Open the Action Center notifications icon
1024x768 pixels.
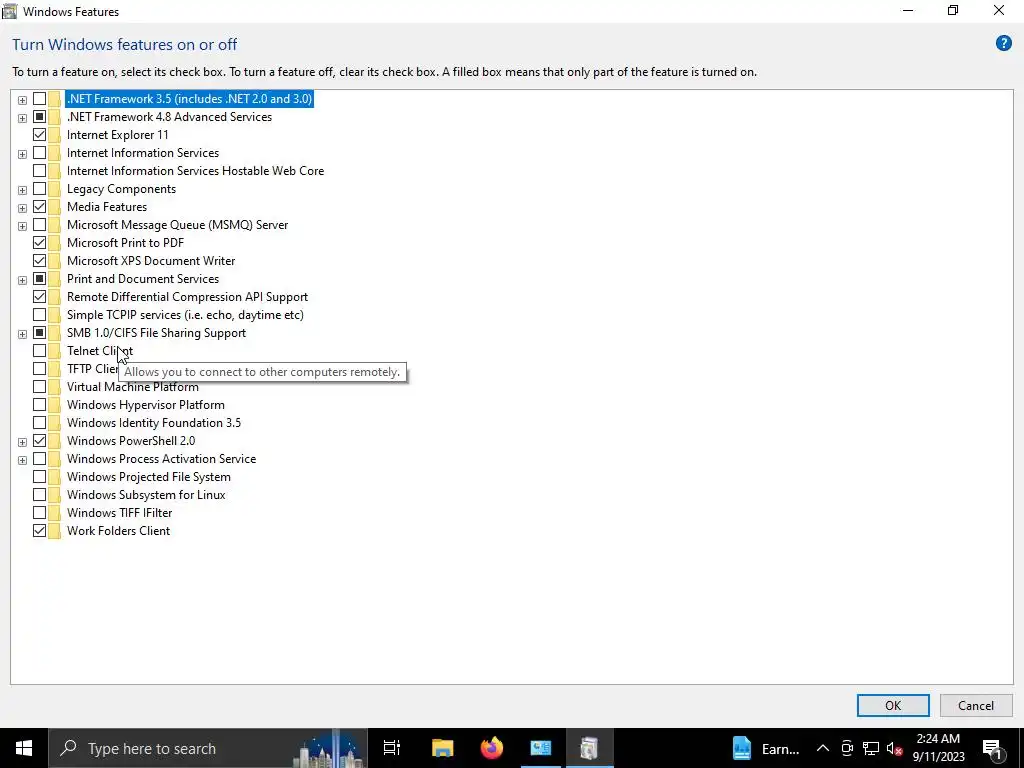tap(992, 748)
